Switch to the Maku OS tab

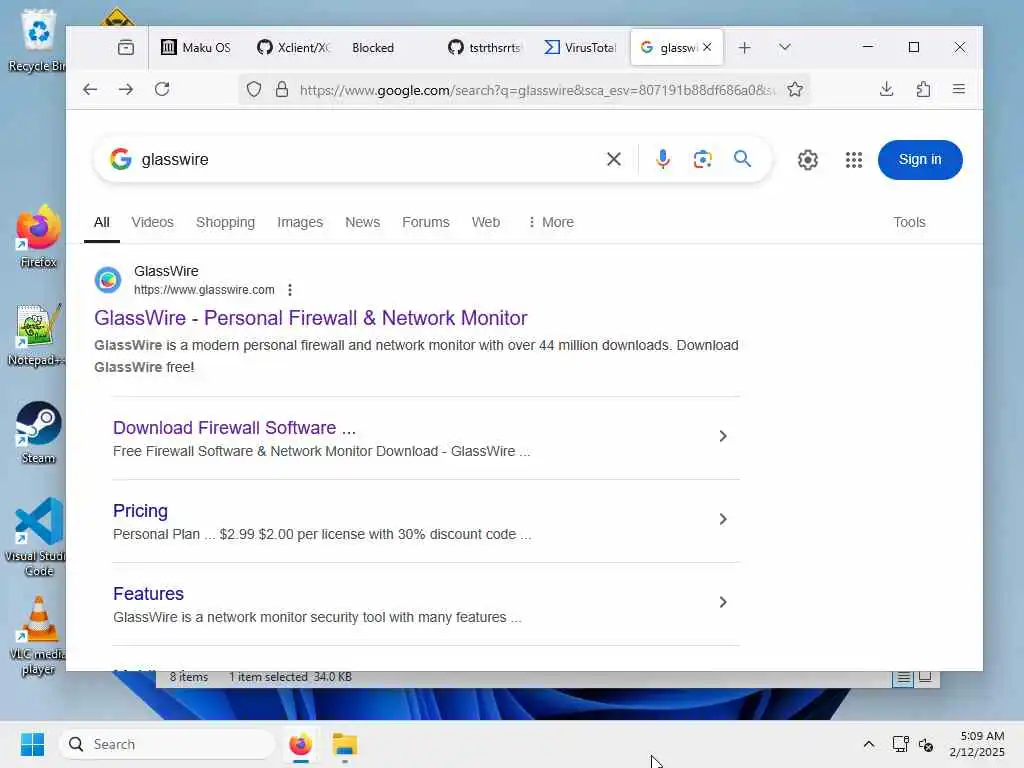tap(196, 47)
